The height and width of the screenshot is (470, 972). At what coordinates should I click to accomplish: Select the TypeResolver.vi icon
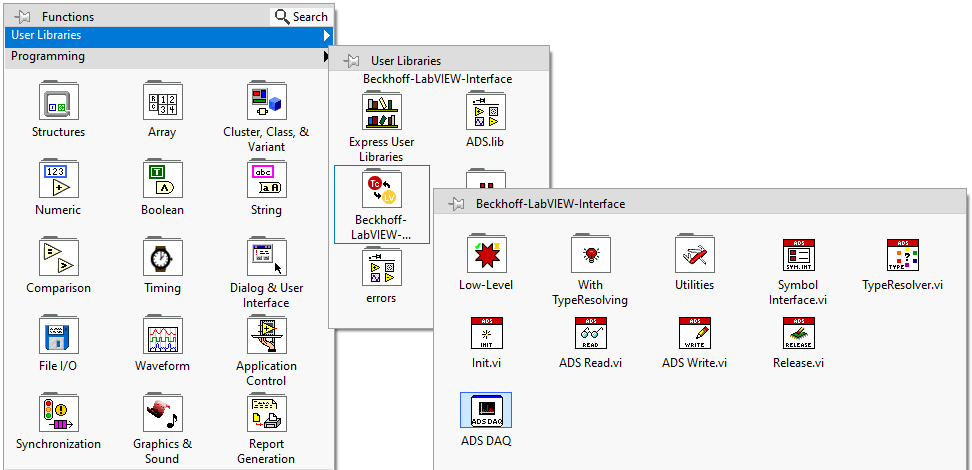point(902,256)
